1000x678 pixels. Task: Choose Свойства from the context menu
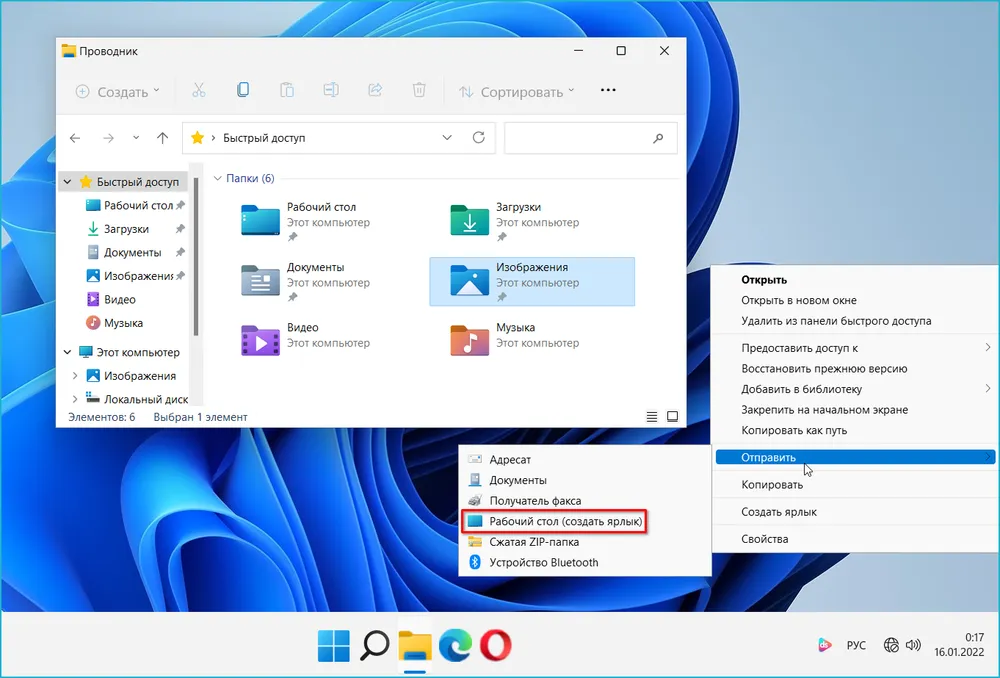(764, 539)
